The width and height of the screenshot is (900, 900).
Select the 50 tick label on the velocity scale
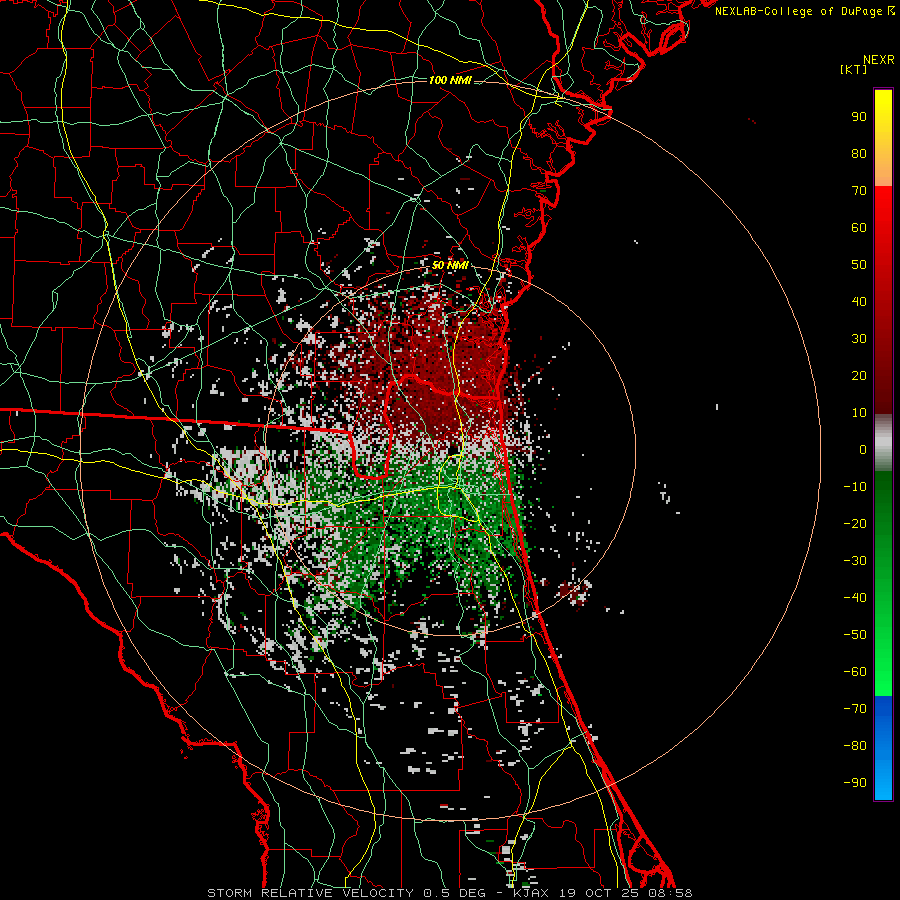click(x=859, y=265)
